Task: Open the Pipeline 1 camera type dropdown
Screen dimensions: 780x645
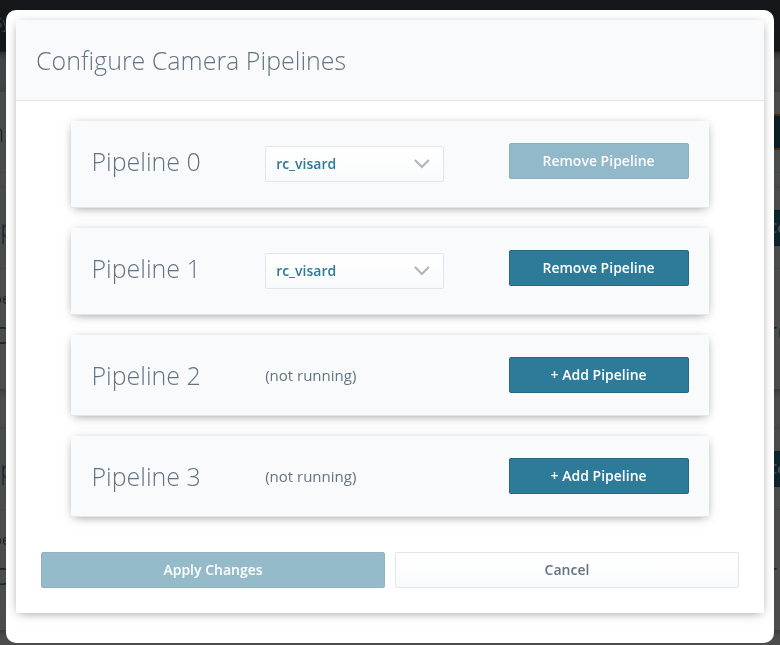Action: click(x=353, y=271)
